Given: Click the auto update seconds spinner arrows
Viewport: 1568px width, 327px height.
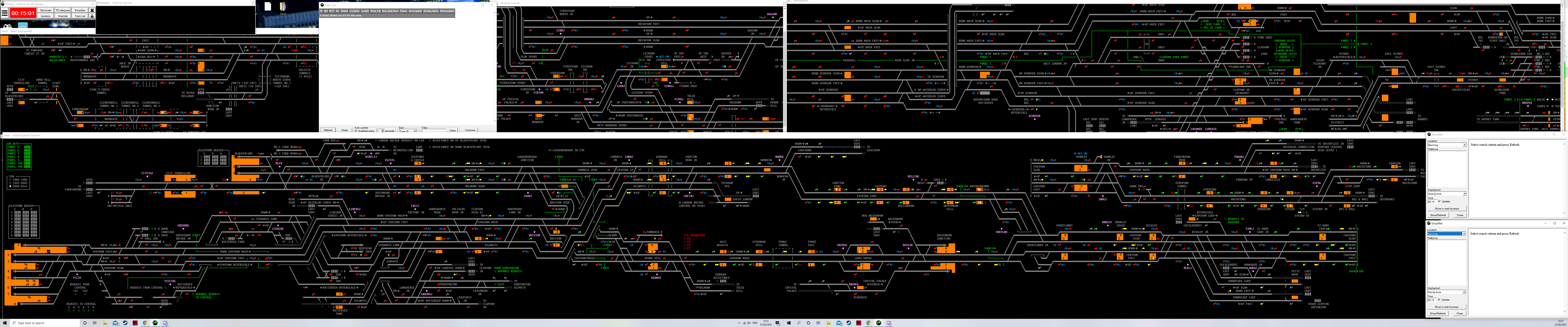Looking at the screenshot, I should pyautogui.click(x=382, y=131).
